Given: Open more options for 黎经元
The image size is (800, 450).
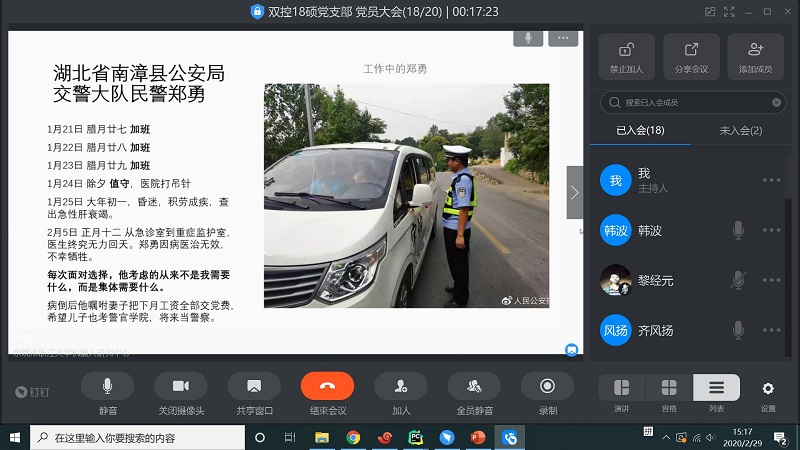Looking at the screenshot, I should (771, 280).
